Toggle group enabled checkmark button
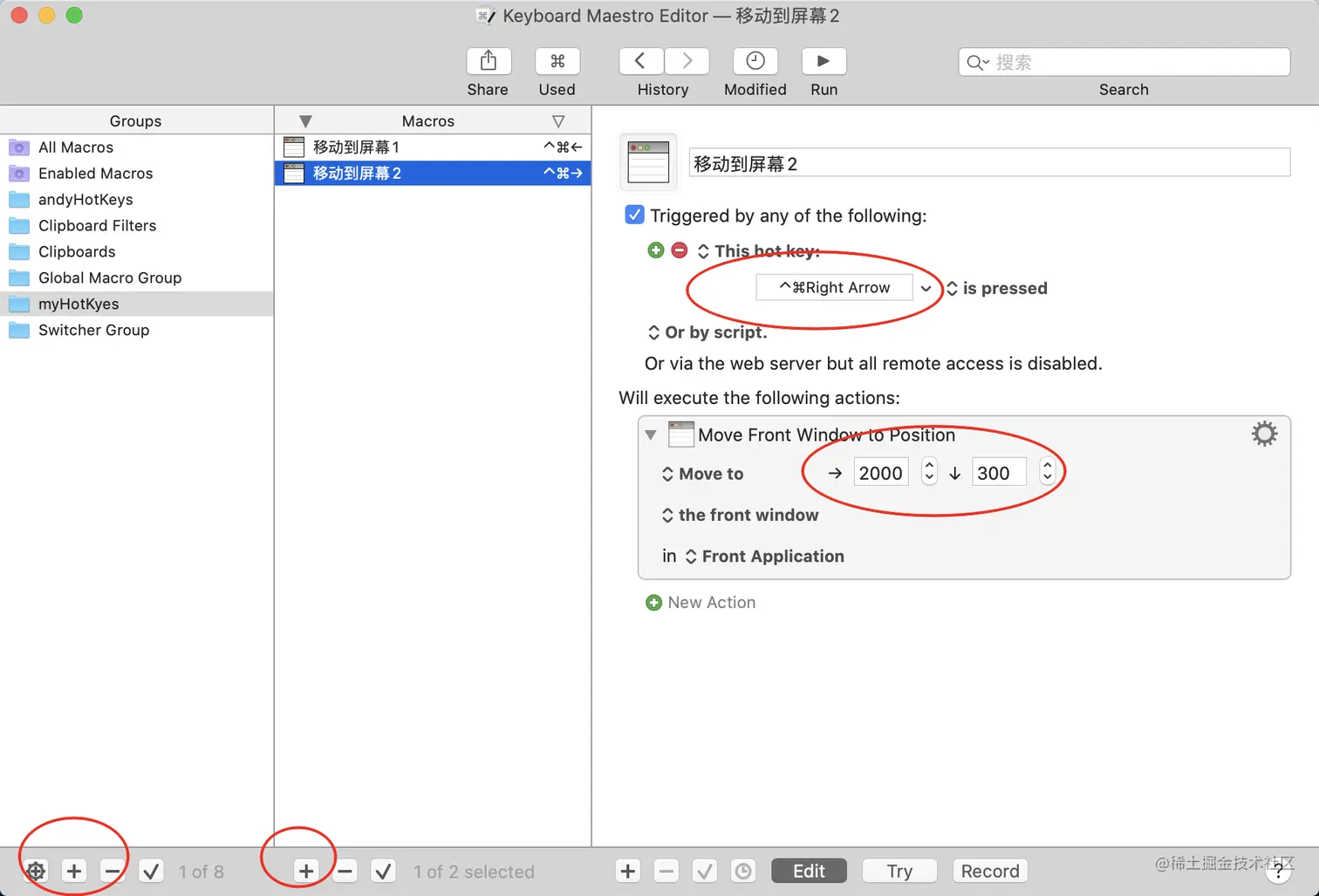 (x=151, y=871)
